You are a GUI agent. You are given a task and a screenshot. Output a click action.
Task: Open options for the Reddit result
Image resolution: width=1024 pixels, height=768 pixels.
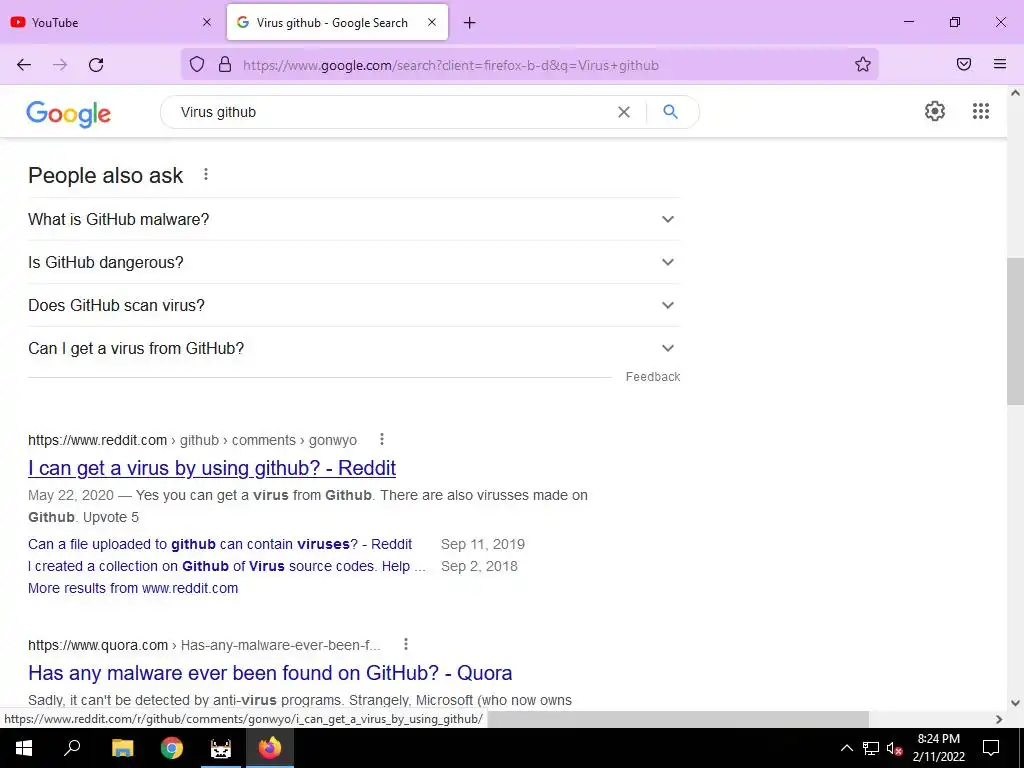(x=382, y=440)
